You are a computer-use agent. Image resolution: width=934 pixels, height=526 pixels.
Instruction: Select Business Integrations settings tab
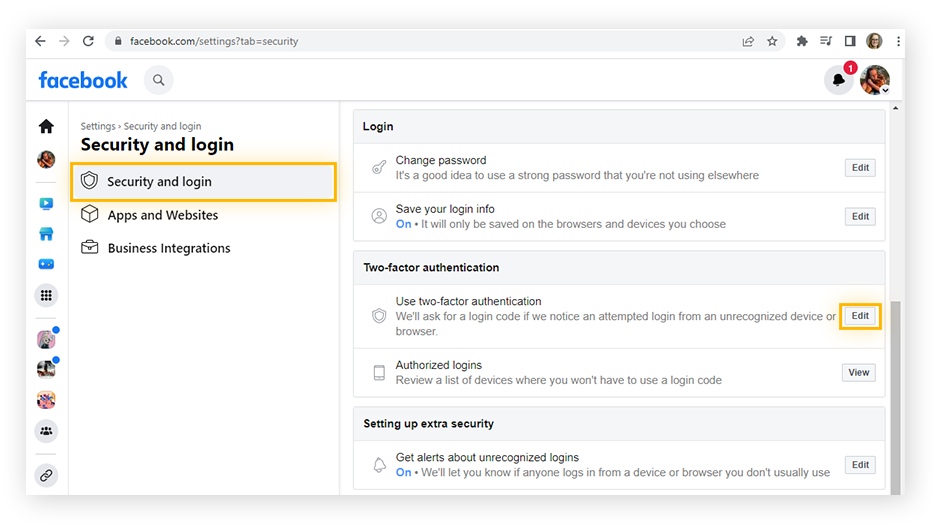click(x=168, y=248)
